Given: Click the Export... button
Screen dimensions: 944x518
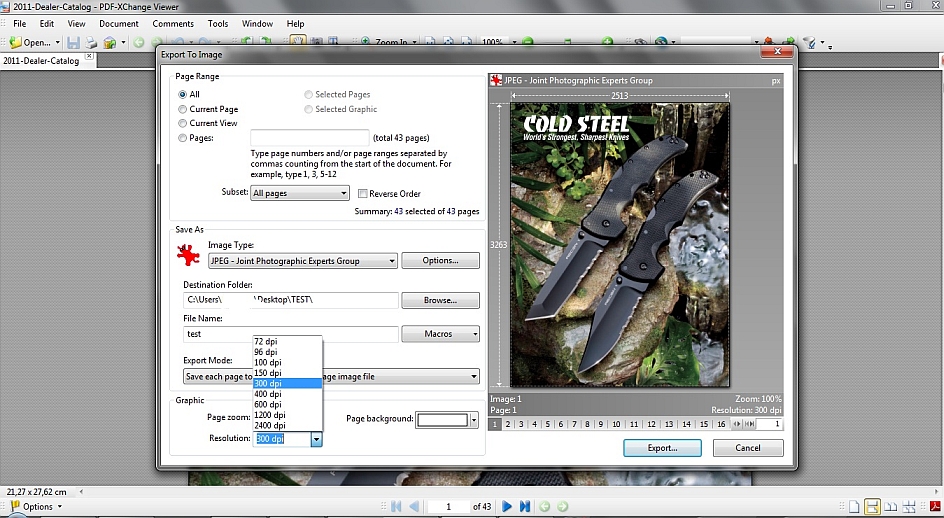Looking at the screenshot, I should point(661,448).
